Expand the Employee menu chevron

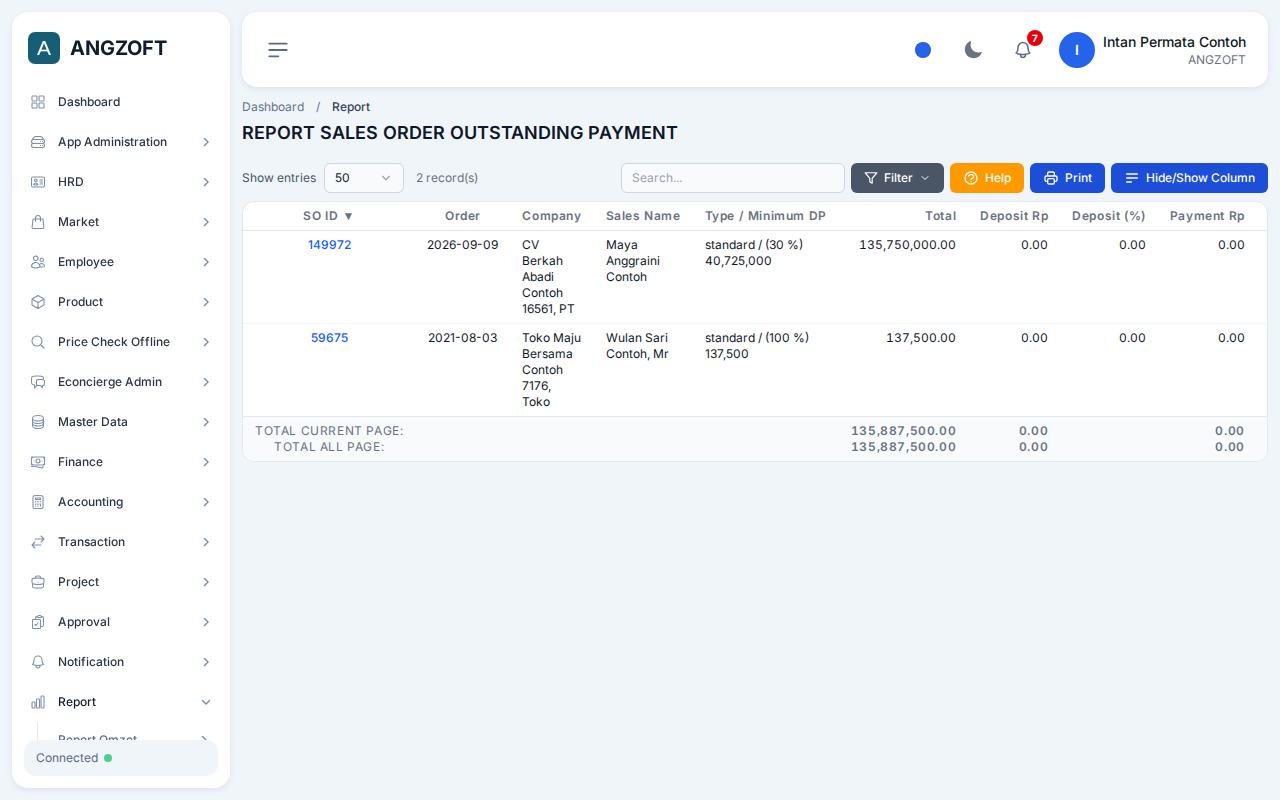(206, 262)
